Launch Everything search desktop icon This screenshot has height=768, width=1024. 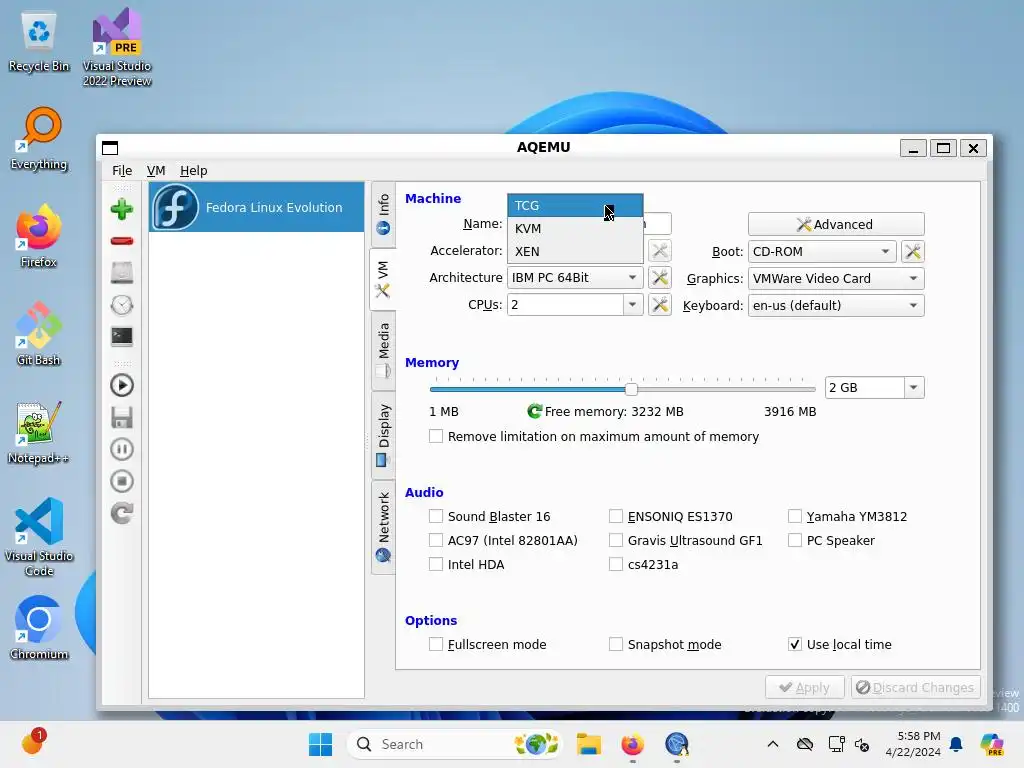point(39,138)
